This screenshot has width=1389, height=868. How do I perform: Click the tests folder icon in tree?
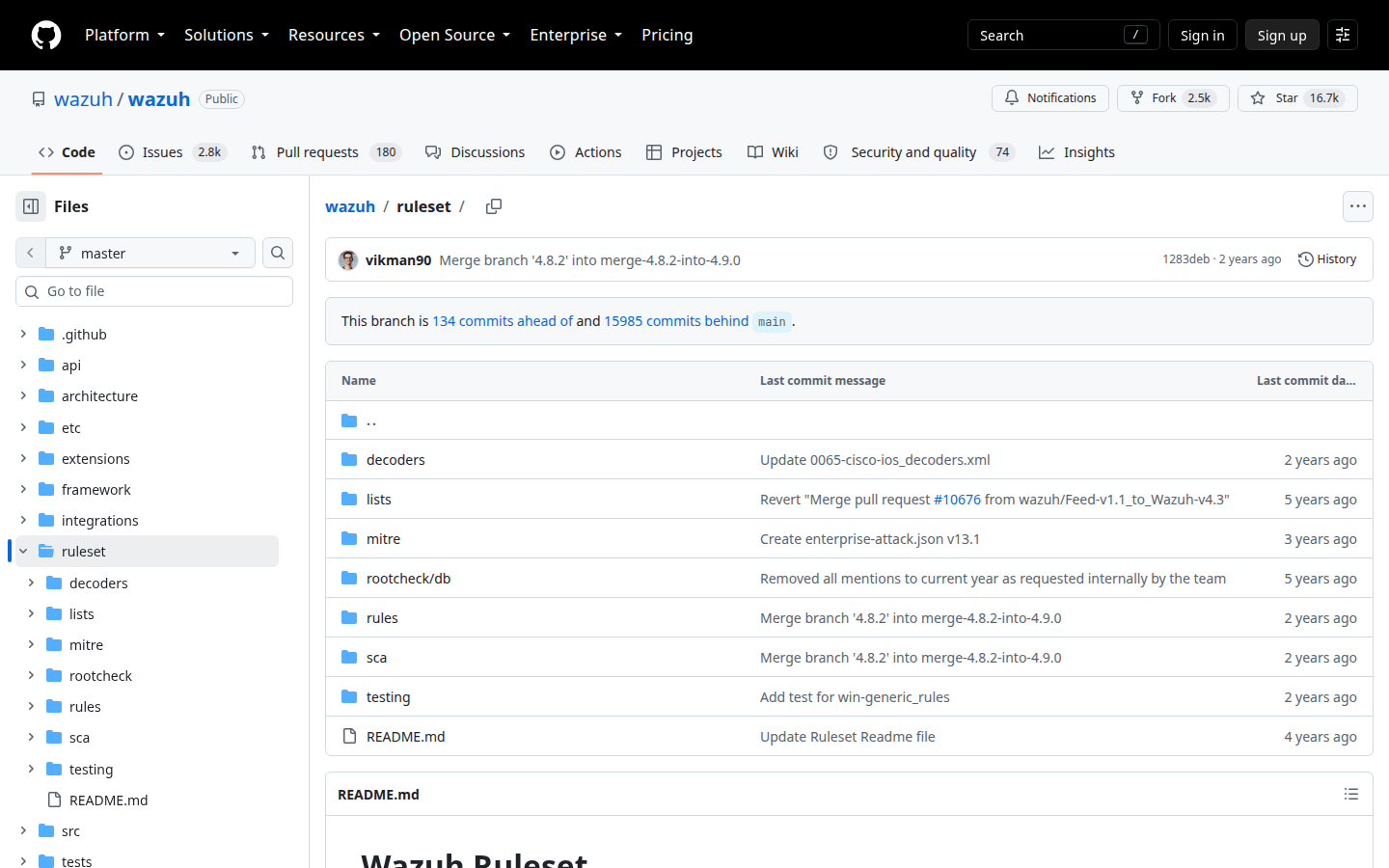(x=46, y=860)
